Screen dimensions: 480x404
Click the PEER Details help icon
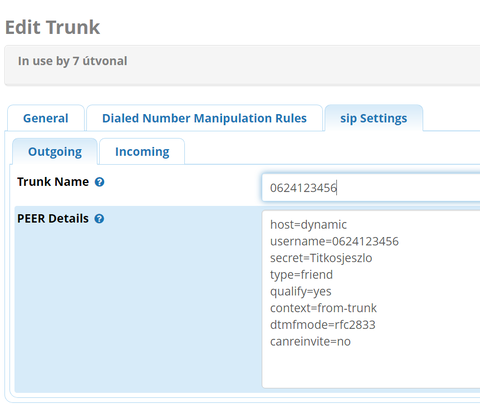[99, 219]
